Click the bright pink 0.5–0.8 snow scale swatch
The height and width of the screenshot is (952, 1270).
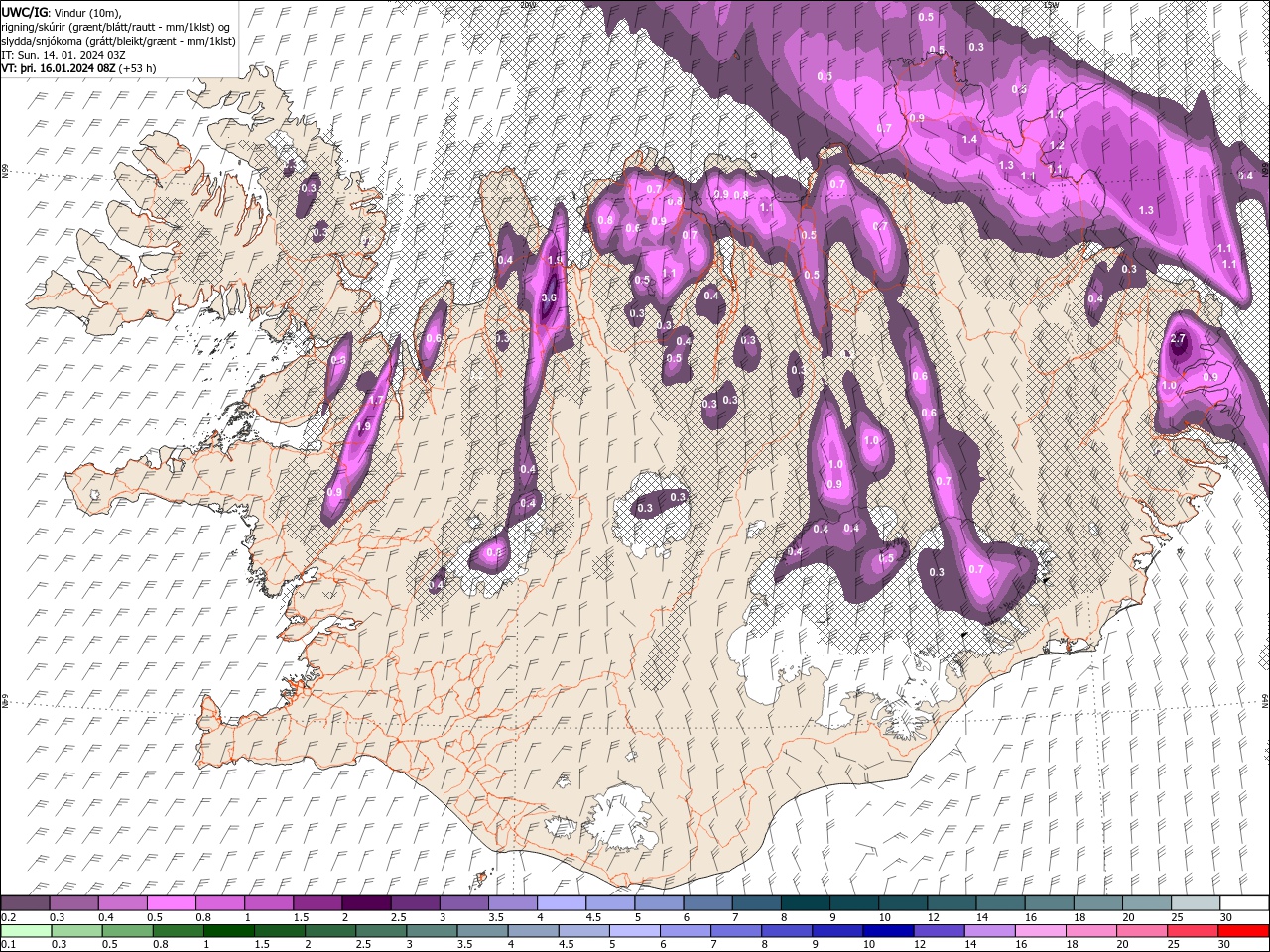point(171,903)
